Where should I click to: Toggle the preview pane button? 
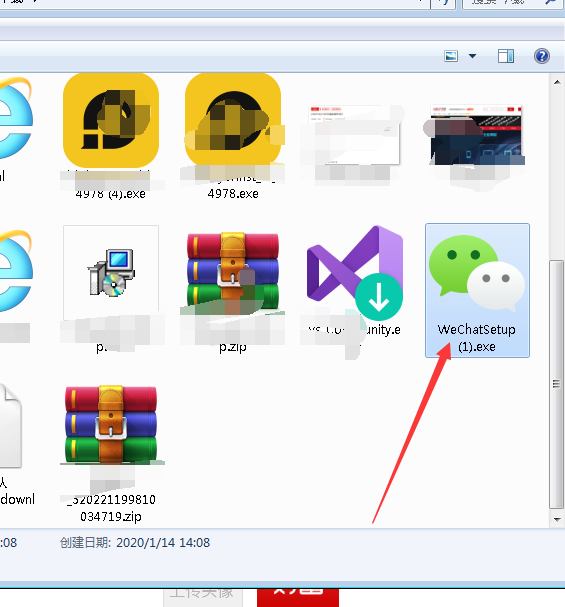click(506, 56)
